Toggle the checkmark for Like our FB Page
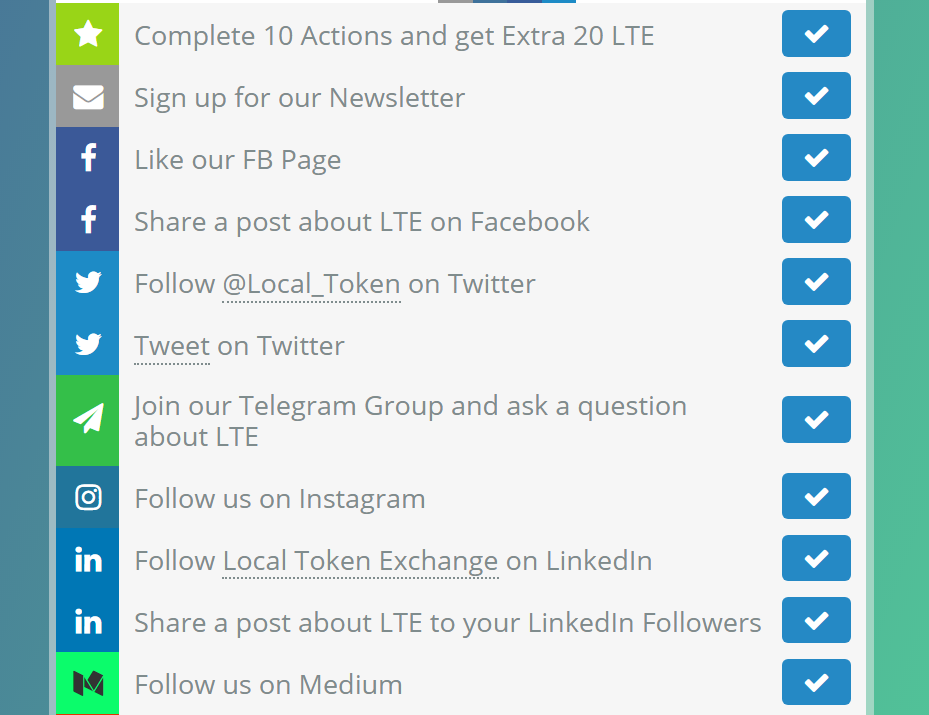This screenshot has height=715, width=929. click(x=816, y=158)
